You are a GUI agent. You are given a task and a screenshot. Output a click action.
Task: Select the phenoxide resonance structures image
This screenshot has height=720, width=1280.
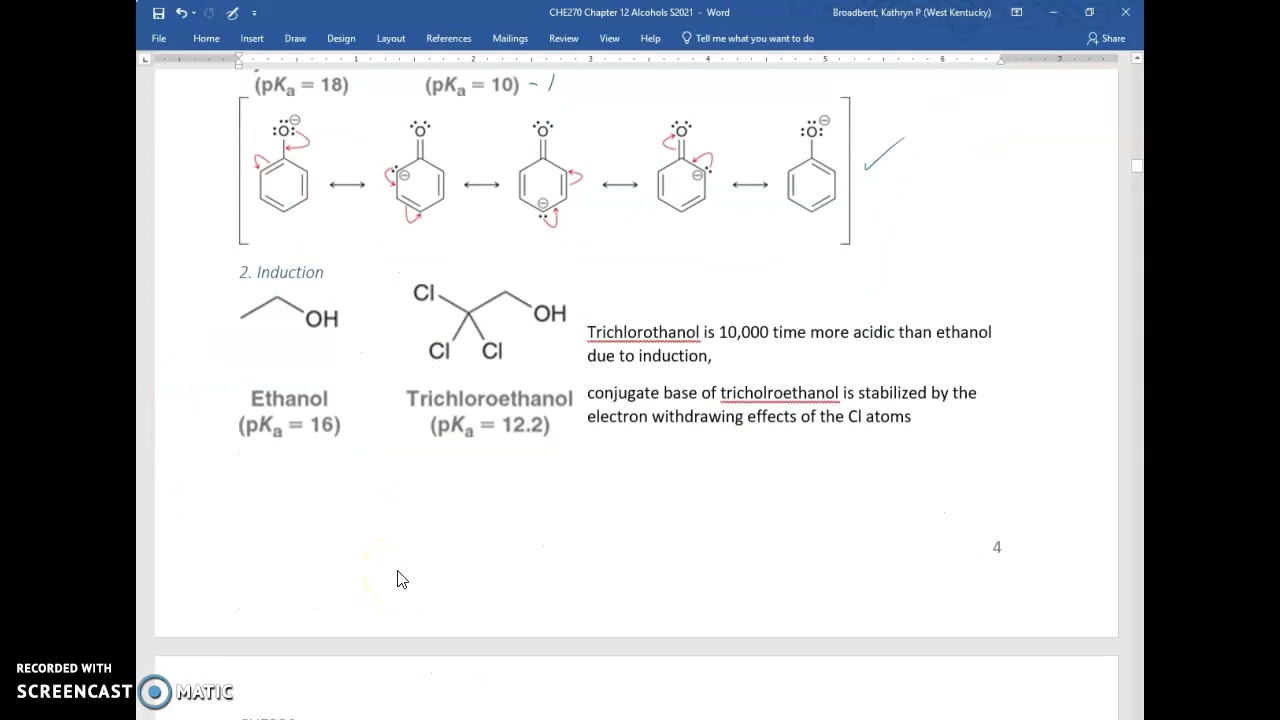click(x=545, y=171)
